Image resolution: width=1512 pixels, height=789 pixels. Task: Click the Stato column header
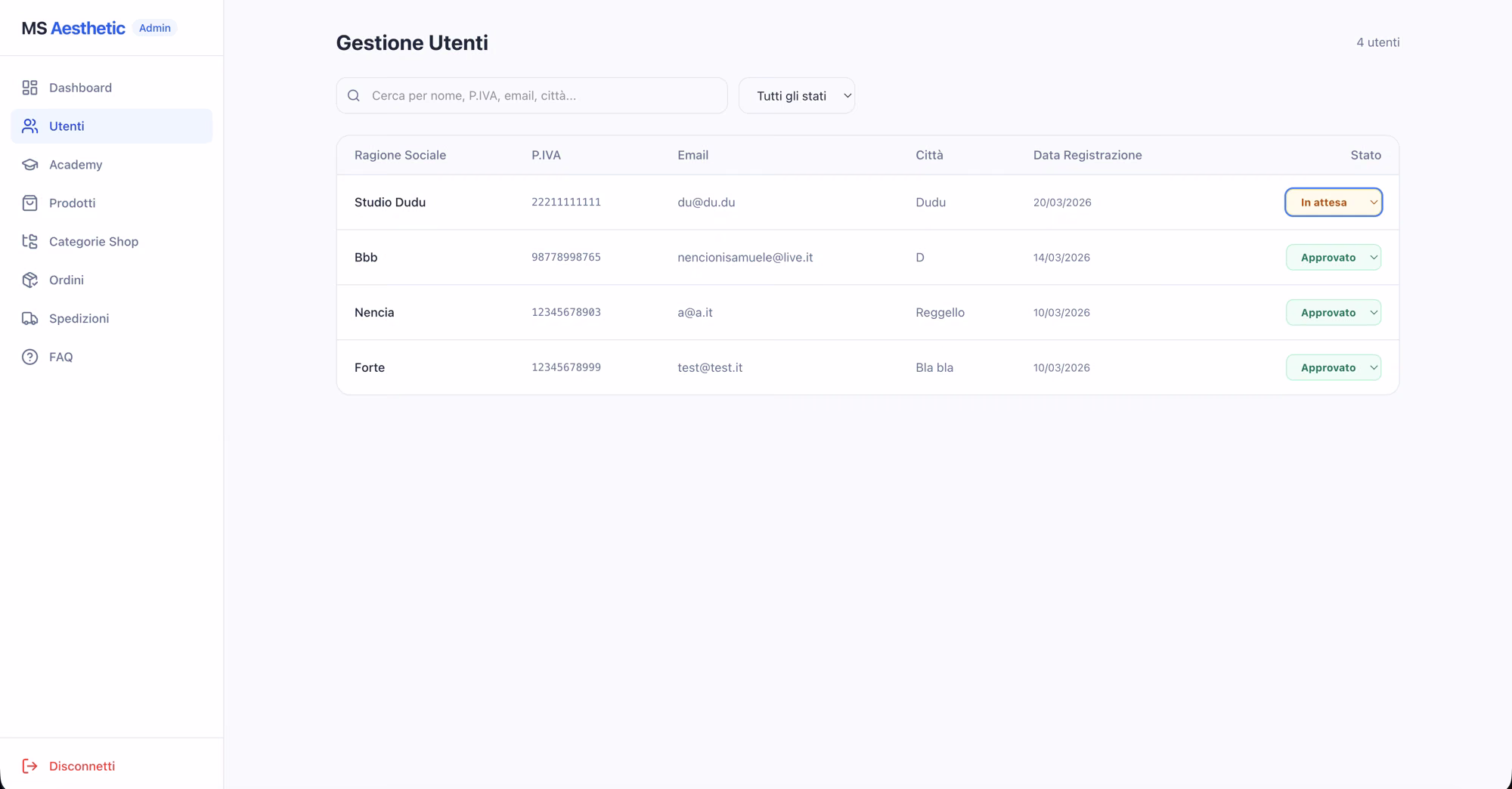click(x=1365, y=155)
